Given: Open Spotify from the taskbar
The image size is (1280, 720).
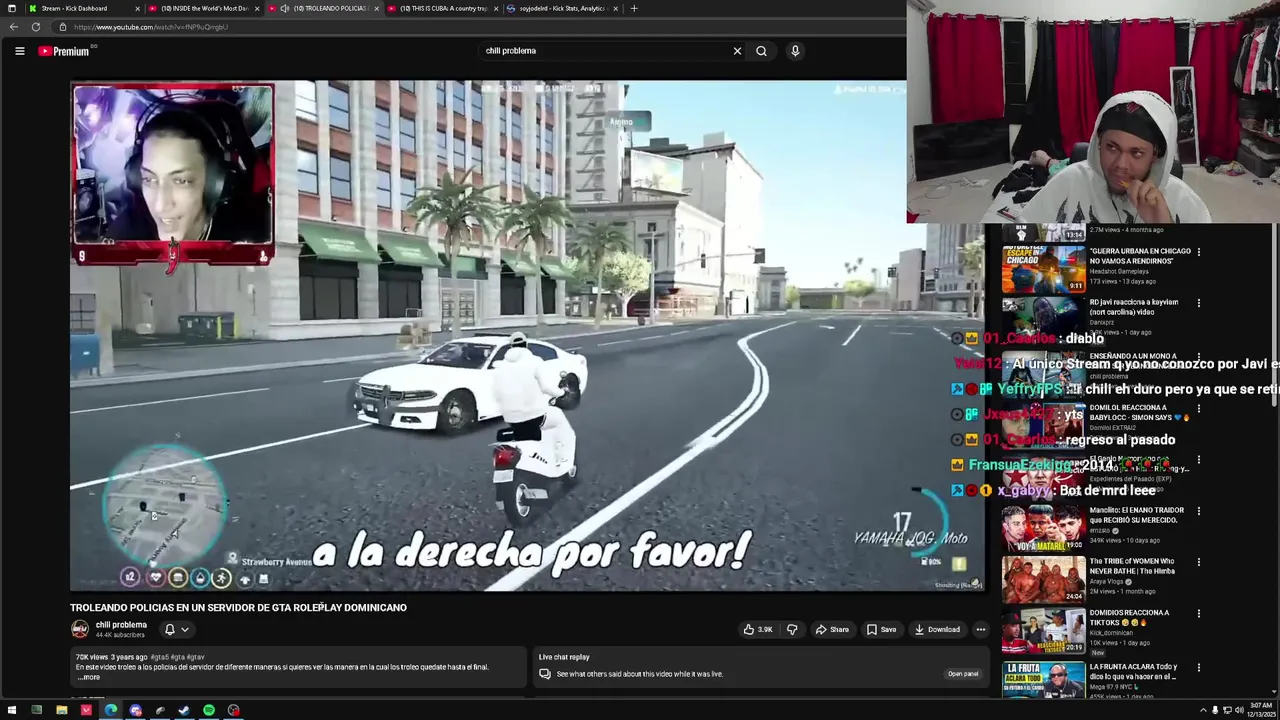Looking at the screenshot, I should (208, 710).
